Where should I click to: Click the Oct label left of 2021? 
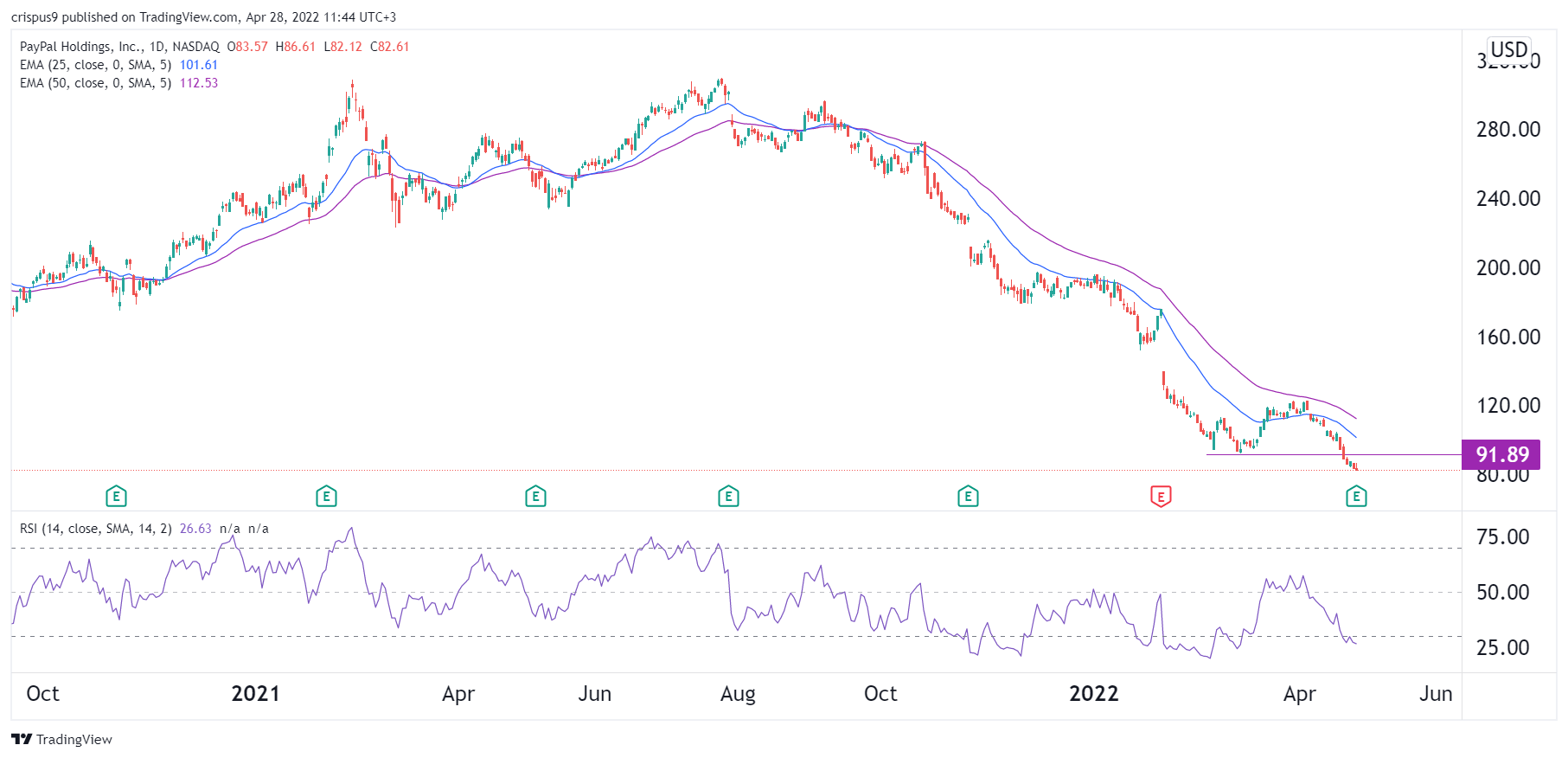[x=43, y=694]
